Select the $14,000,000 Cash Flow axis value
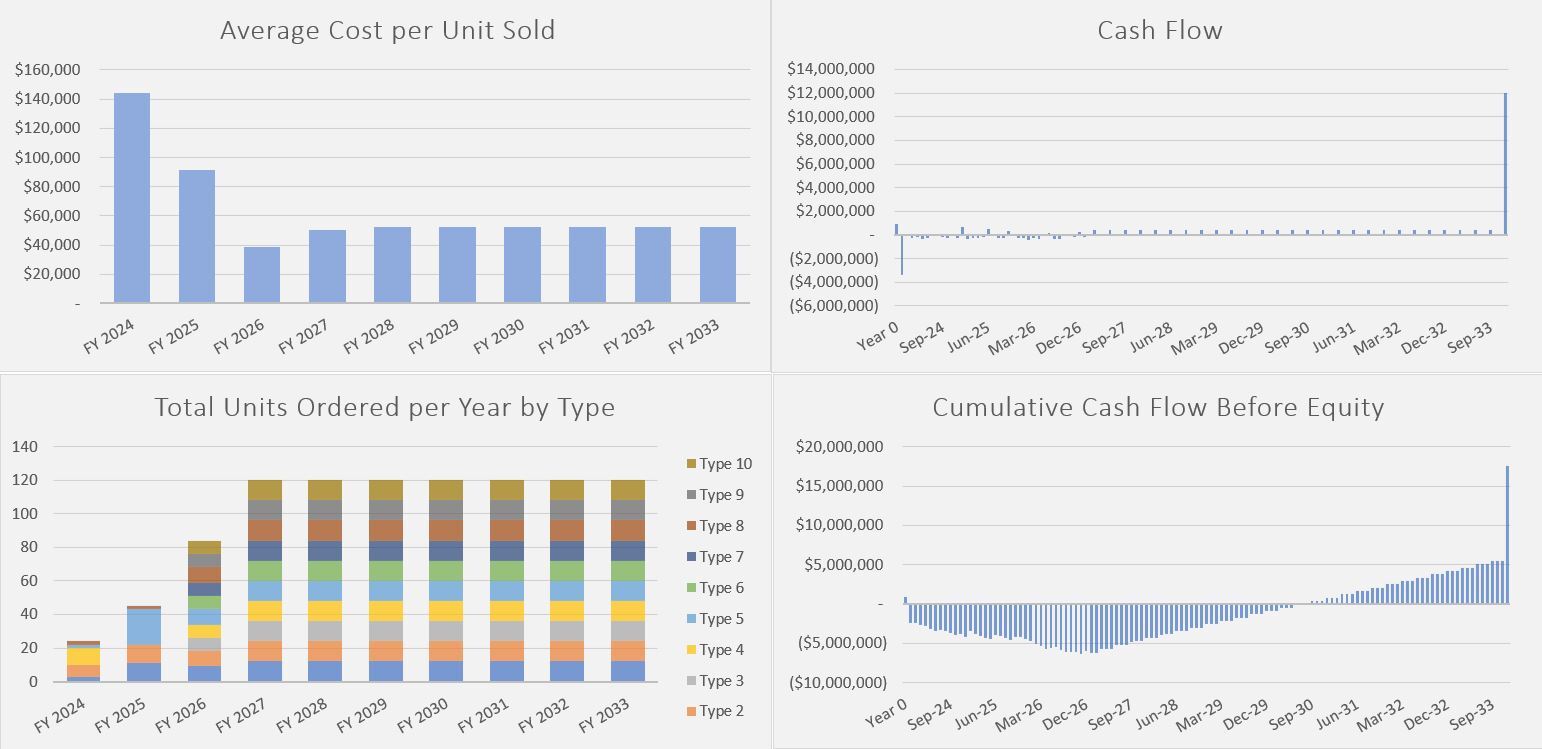Image resolution: width=1542 pixels, height=749 pixels. [831, 69]
